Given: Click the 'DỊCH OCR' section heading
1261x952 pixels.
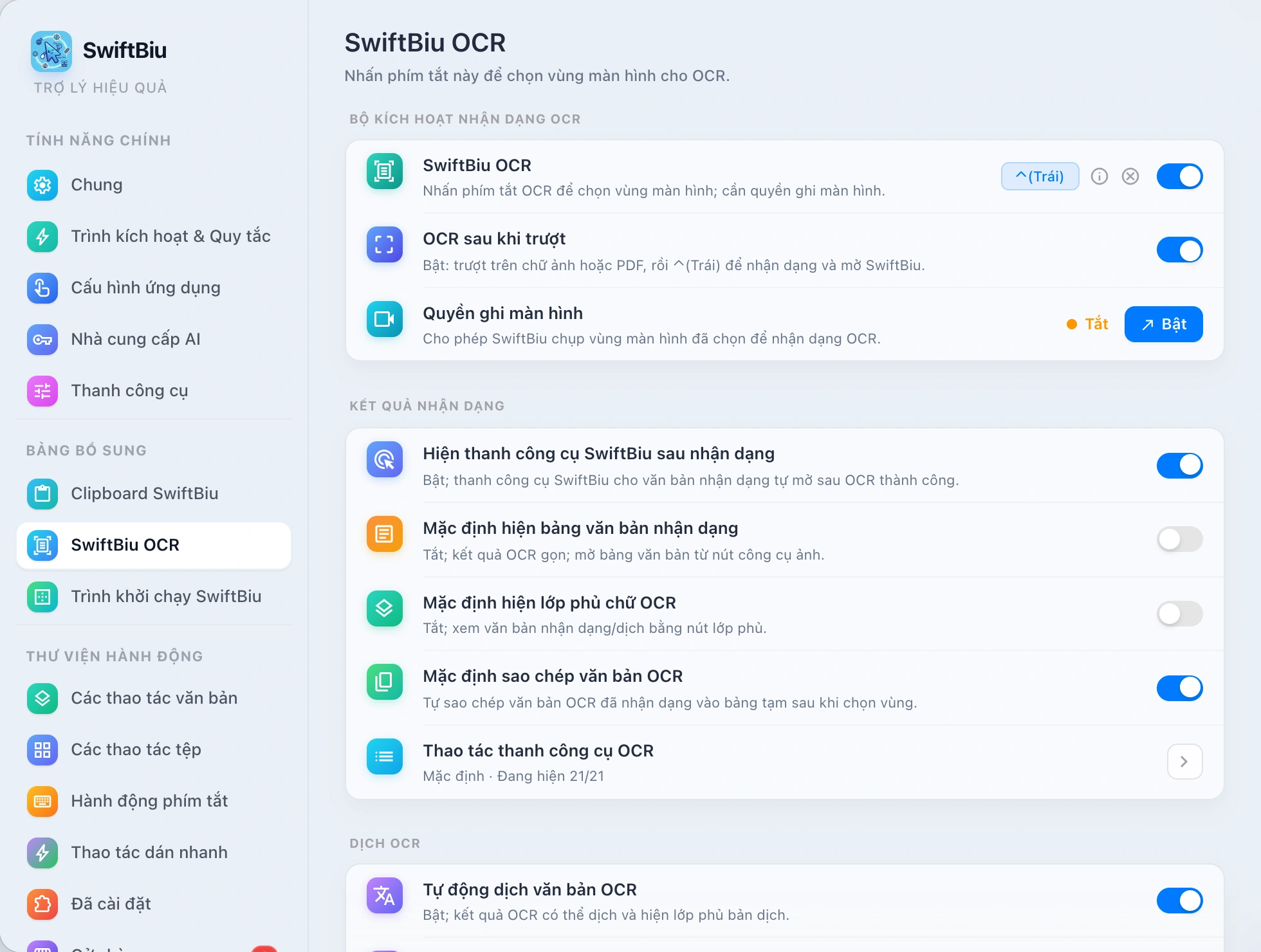Looking at the screenshot, I should pos(385,843).
